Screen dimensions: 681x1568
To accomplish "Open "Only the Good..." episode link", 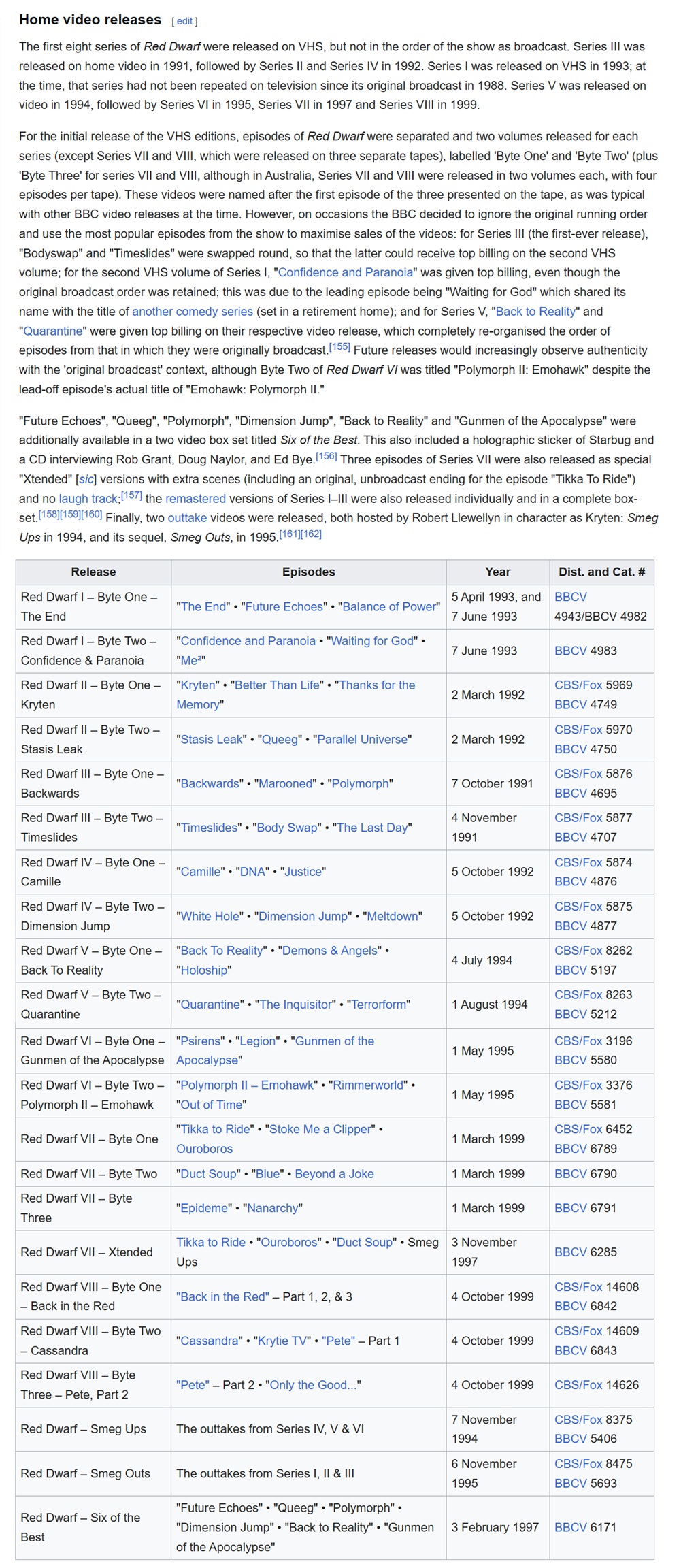I will [x=313, y=1386].
